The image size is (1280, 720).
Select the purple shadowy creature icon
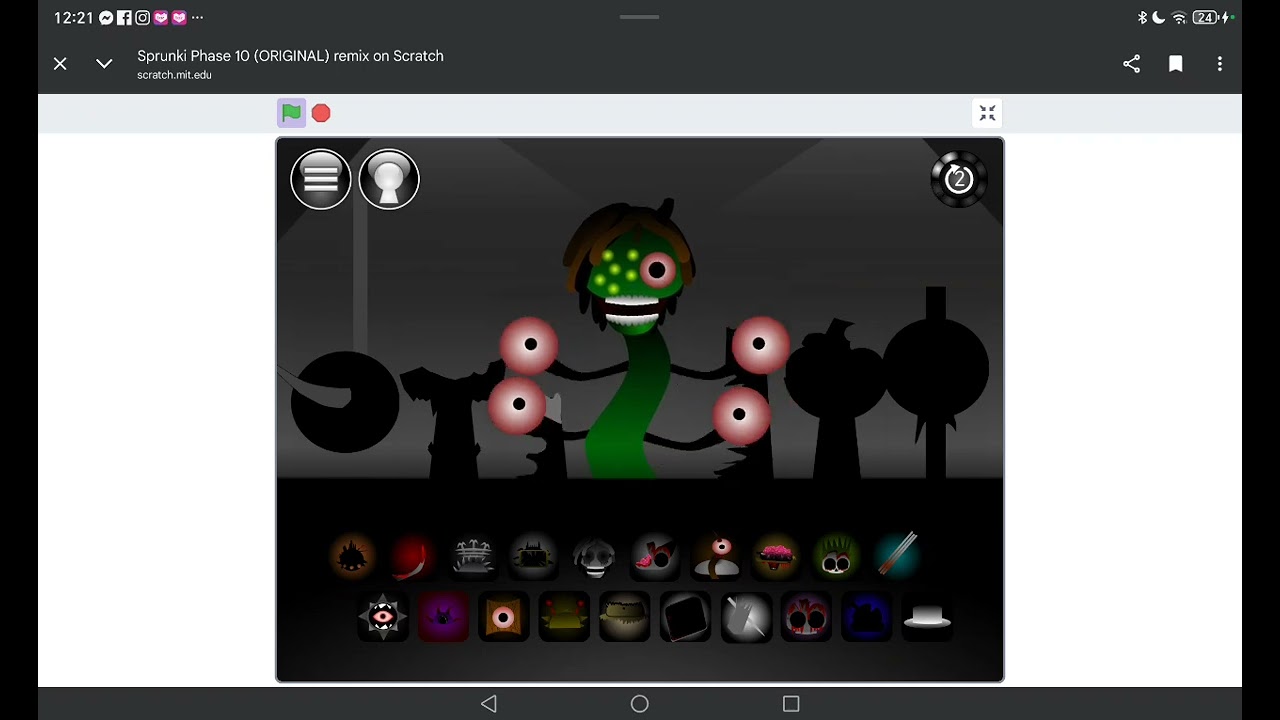(443, 616)
